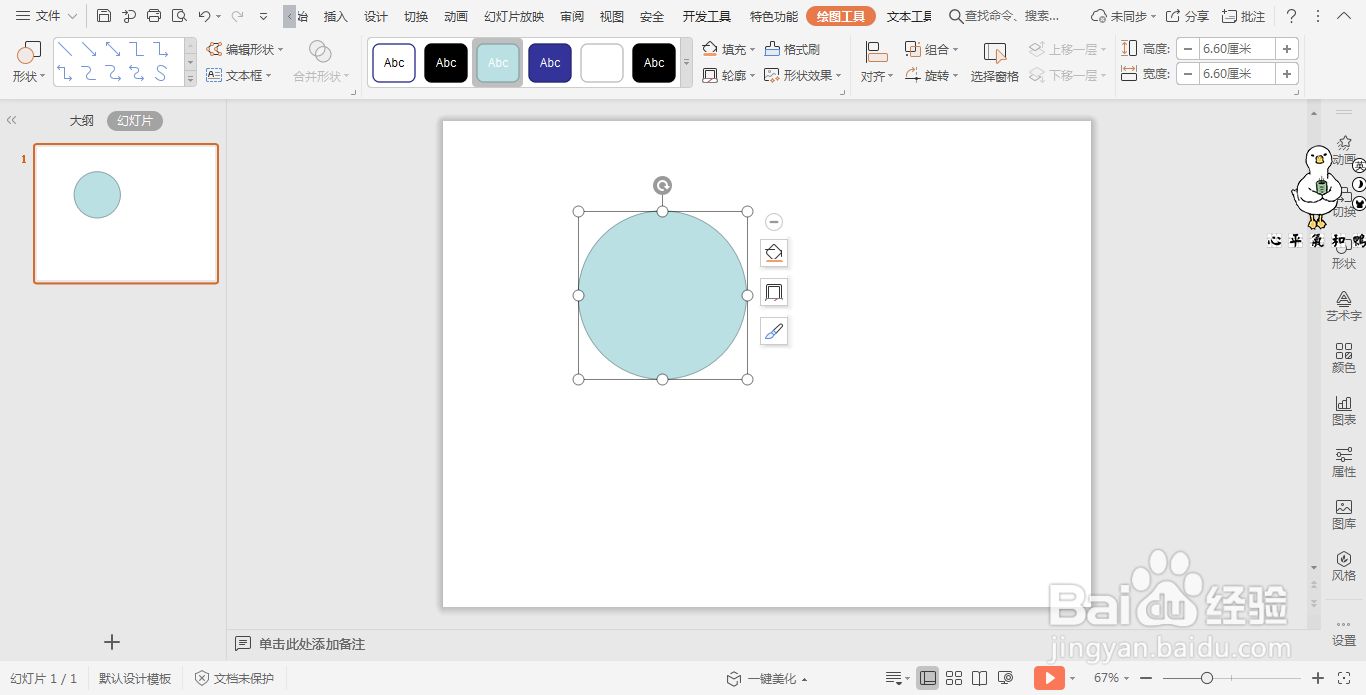
Task: Switch to slide sorter grid view
Action: [954, 678]
